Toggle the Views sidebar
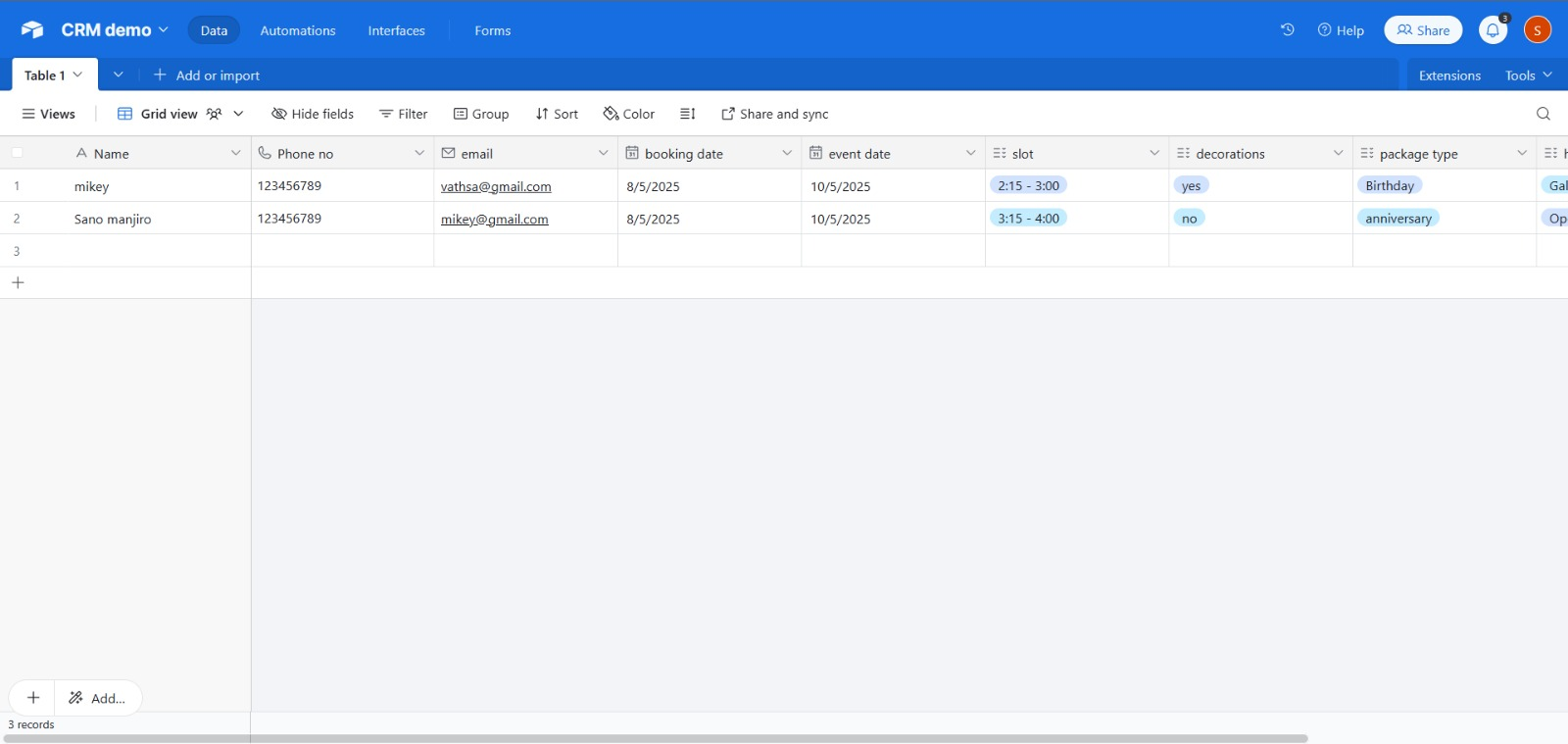 pyautogui.click(x=49, y=114)
